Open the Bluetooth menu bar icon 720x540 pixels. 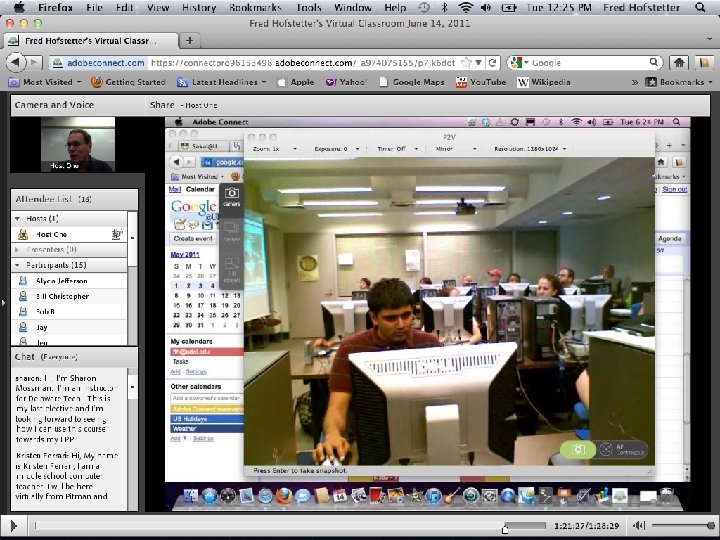(444, 7)
